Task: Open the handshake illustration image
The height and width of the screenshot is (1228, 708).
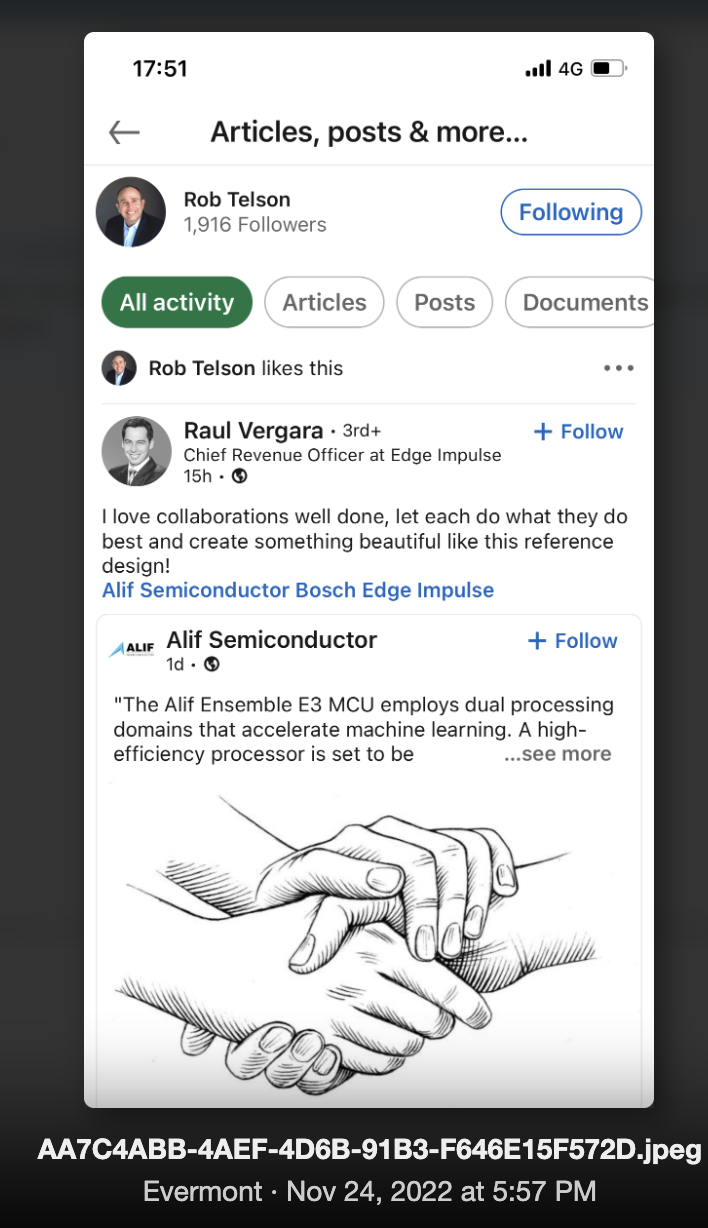Action: click(x=368, y=930)
